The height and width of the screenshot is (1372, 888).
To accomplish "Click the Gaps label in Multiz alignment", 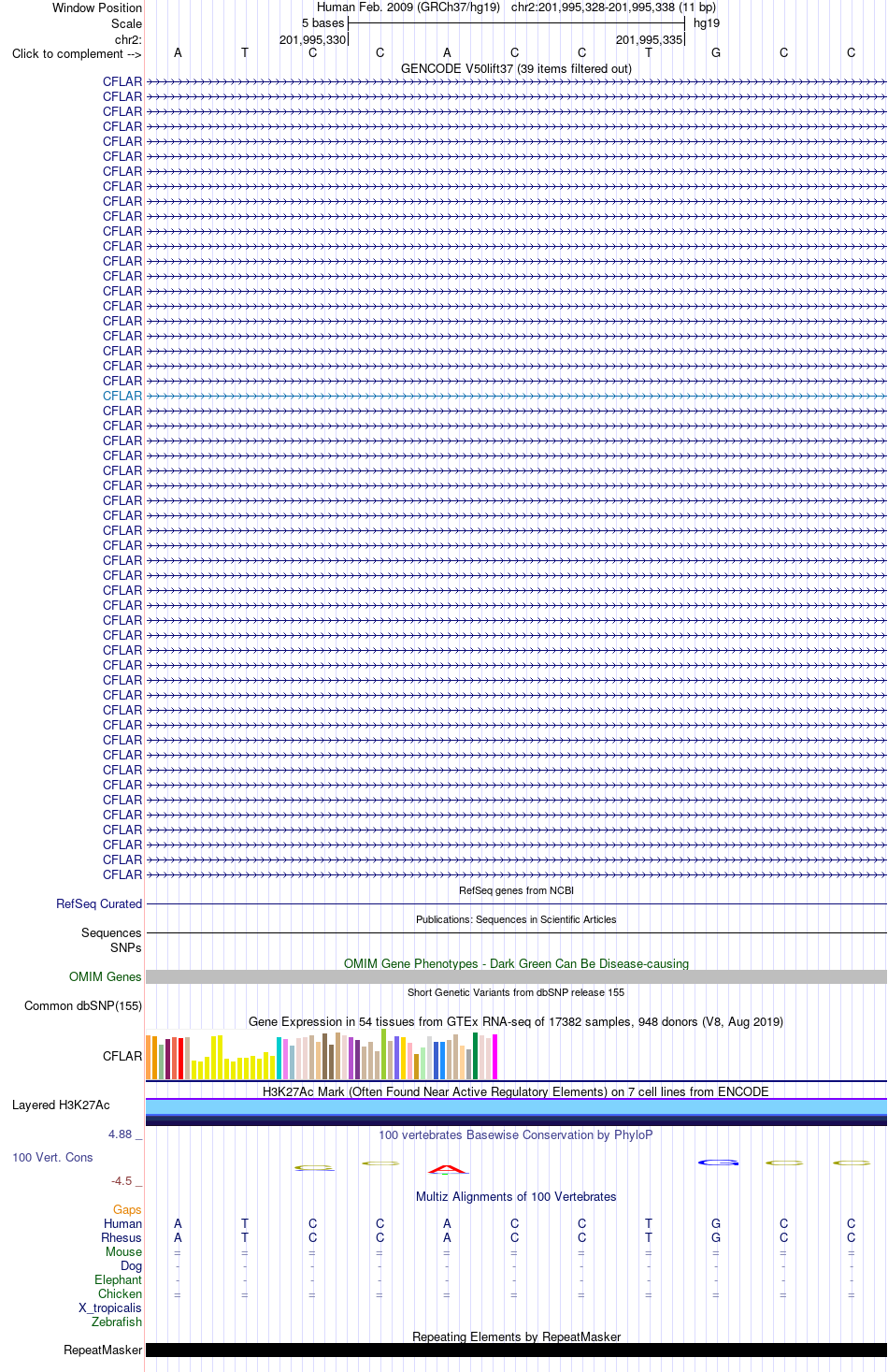I will (127, 1209).
